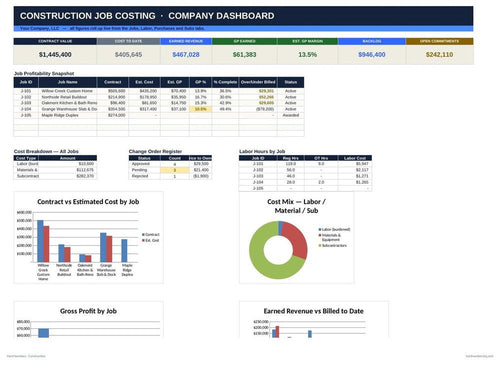Screen dimensions: 500x365
Task: Click the Labor (burdened) legend entry
Action: click(334, 229)
